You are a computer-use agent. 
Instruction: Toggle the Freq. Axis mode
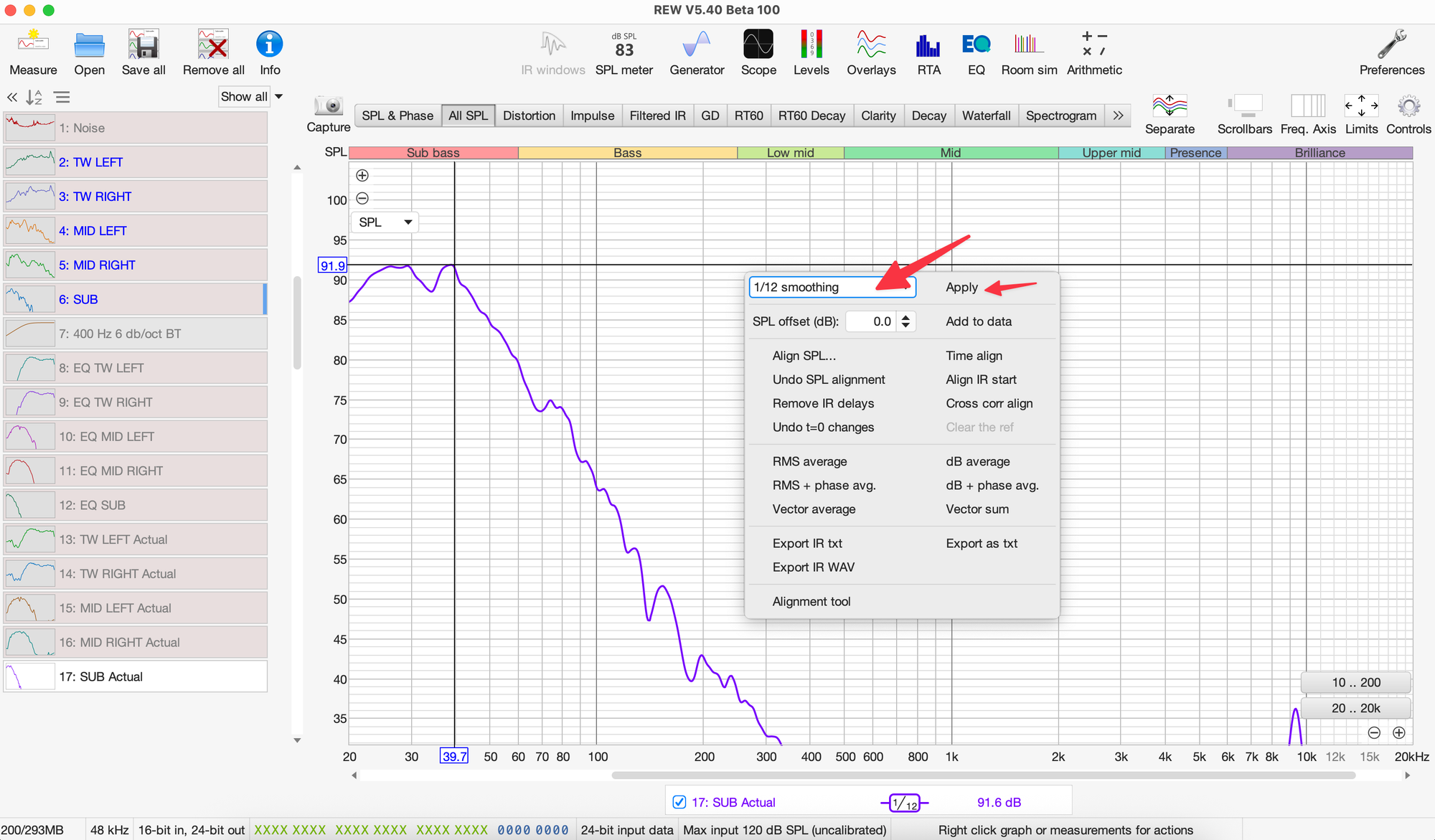coord(1307,106)
